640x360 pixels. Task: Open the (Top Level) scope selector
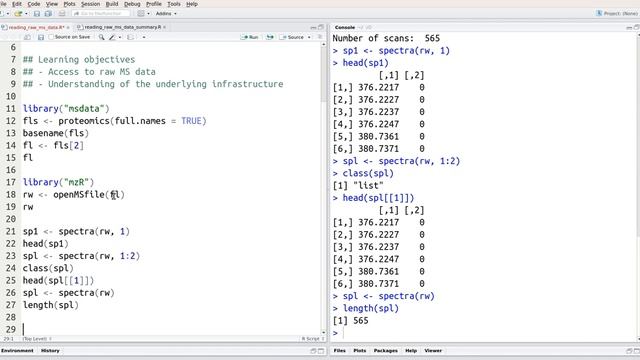[37, 339]
